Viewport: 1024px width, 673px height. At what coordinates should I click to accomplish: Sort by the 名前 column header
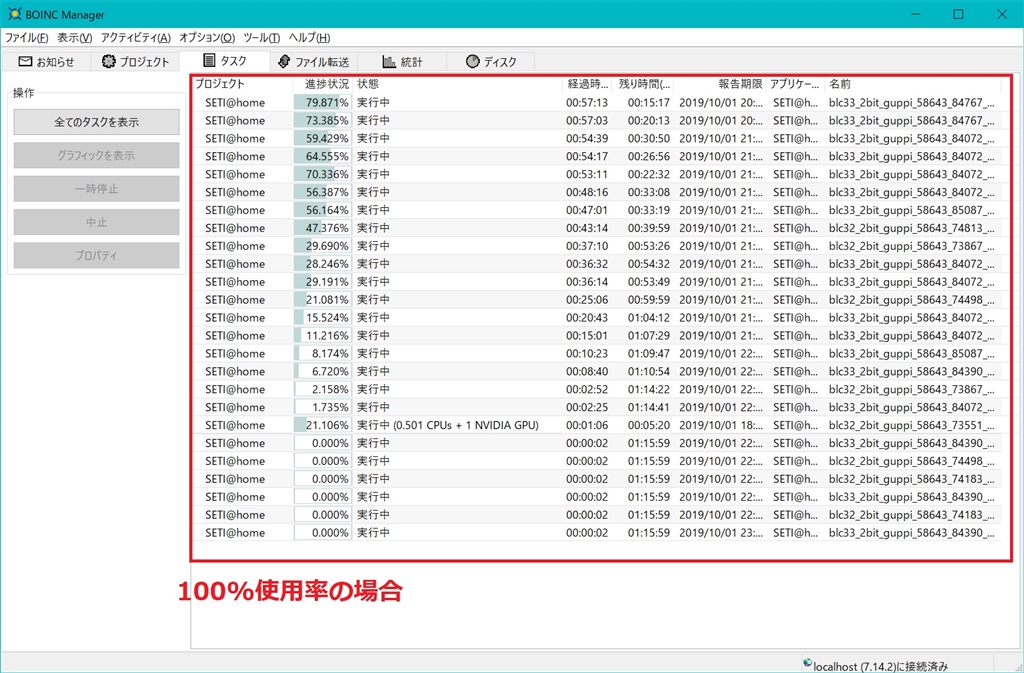coord(912,84)
